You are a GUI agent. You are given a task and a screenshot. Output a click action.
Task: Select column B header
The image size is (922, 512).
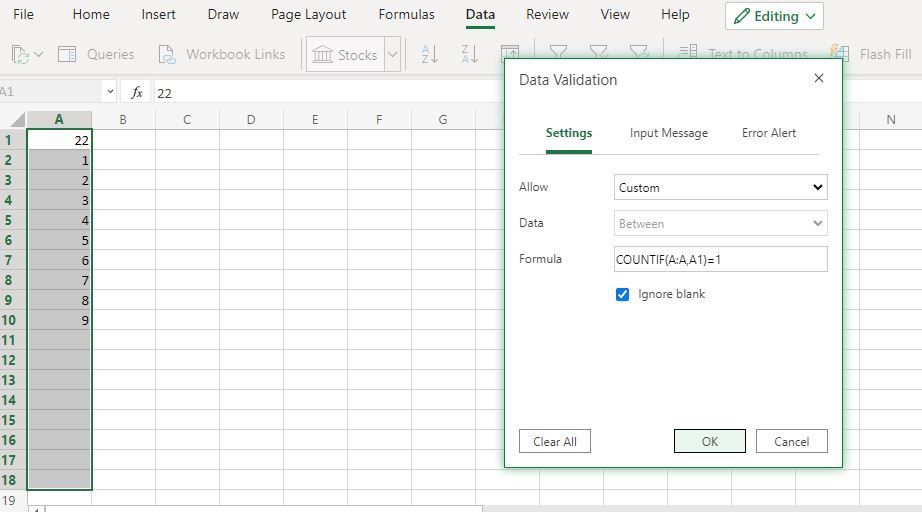tap(123, 120)
